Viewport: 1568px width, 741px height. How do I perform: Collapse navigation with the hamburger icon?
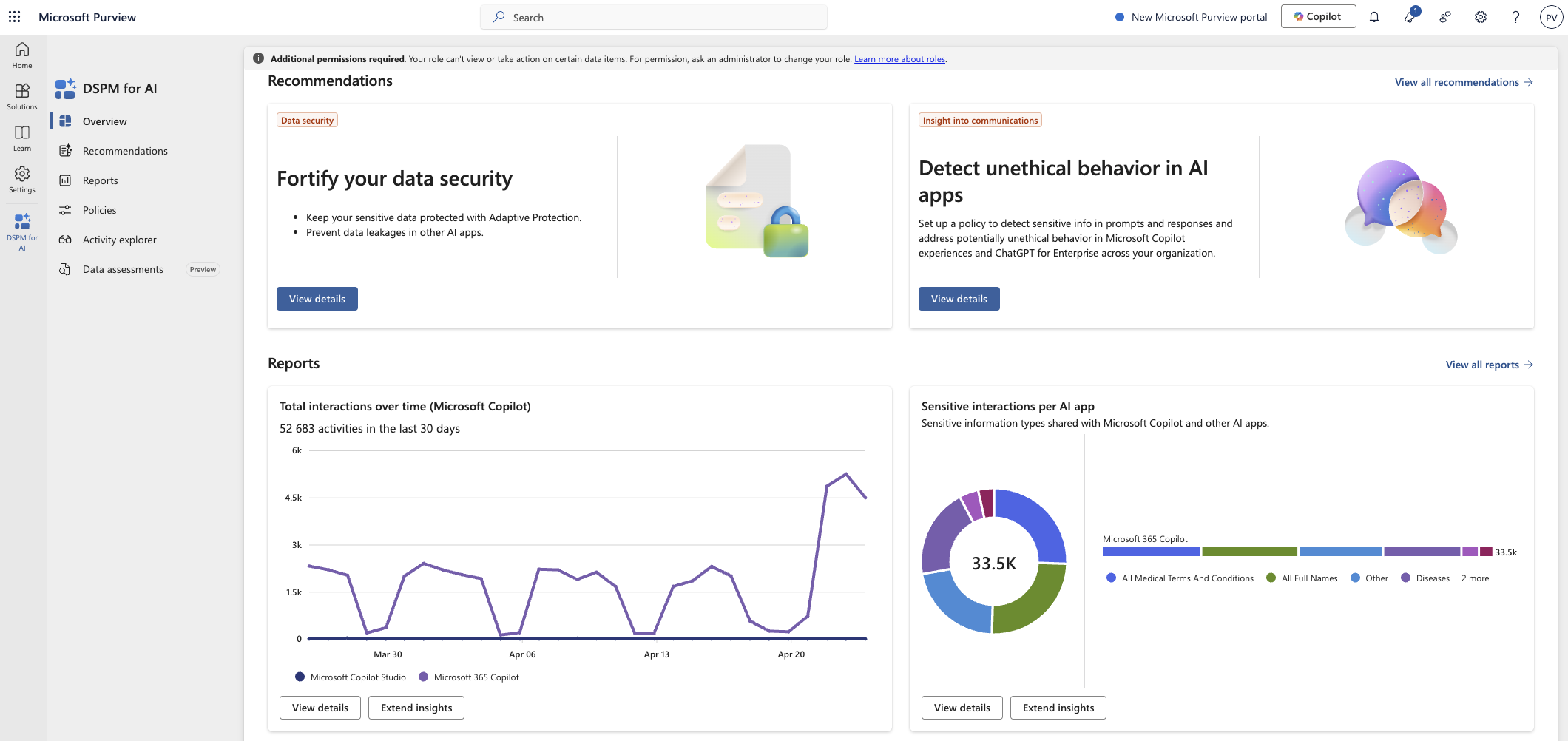coord(65,50)
